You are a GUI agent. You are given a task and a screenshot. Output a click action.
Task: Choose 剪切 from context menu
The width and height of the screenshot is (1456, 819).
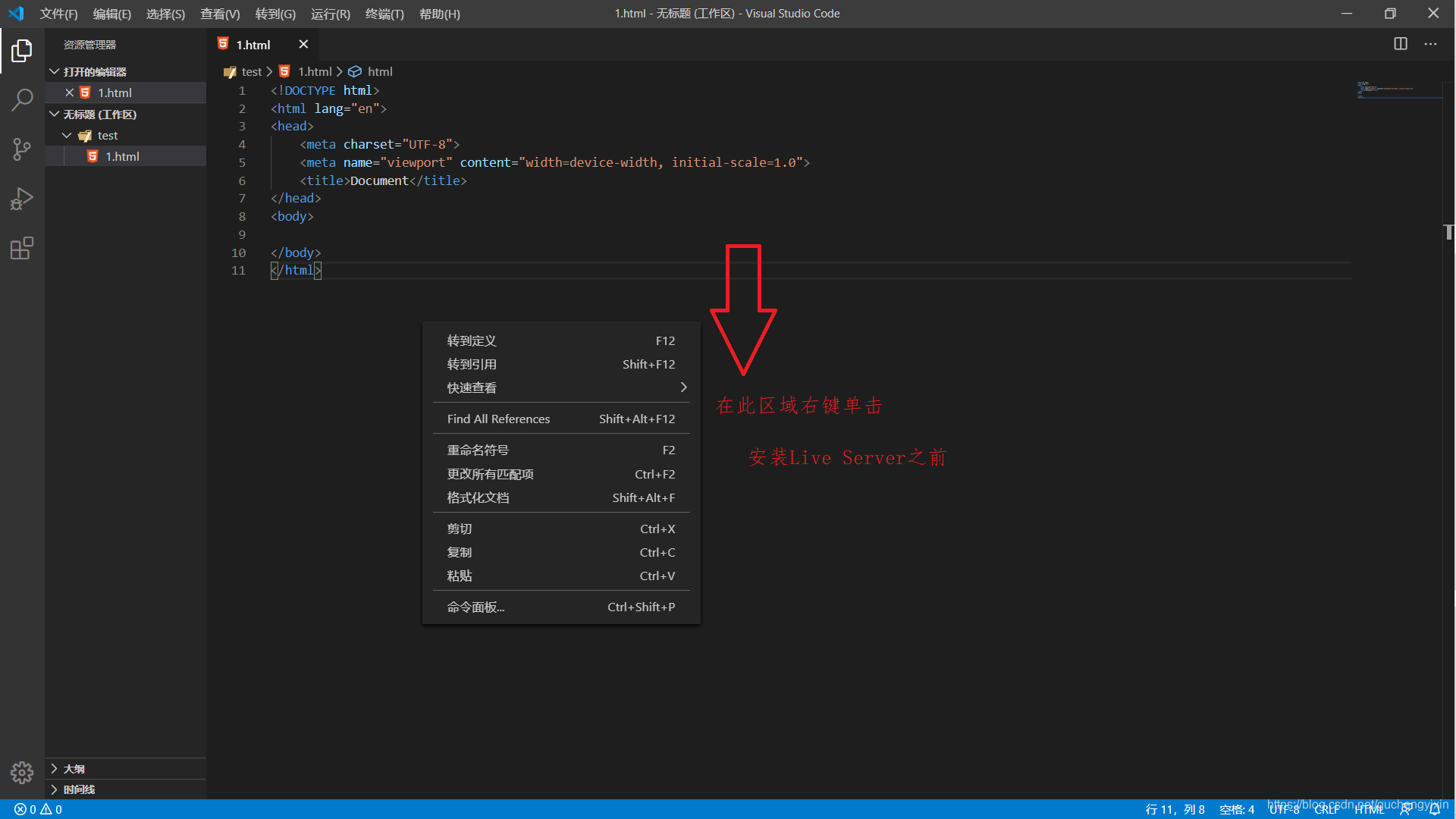point(561,529)
